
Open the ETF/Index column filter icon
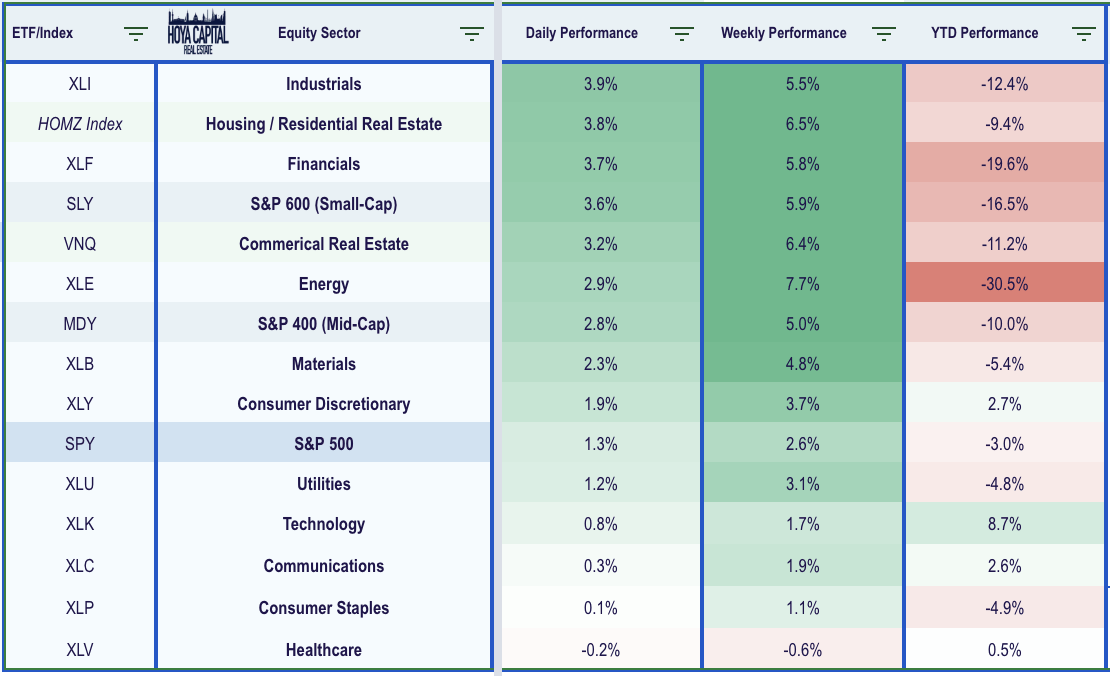[x=136, y=34]
